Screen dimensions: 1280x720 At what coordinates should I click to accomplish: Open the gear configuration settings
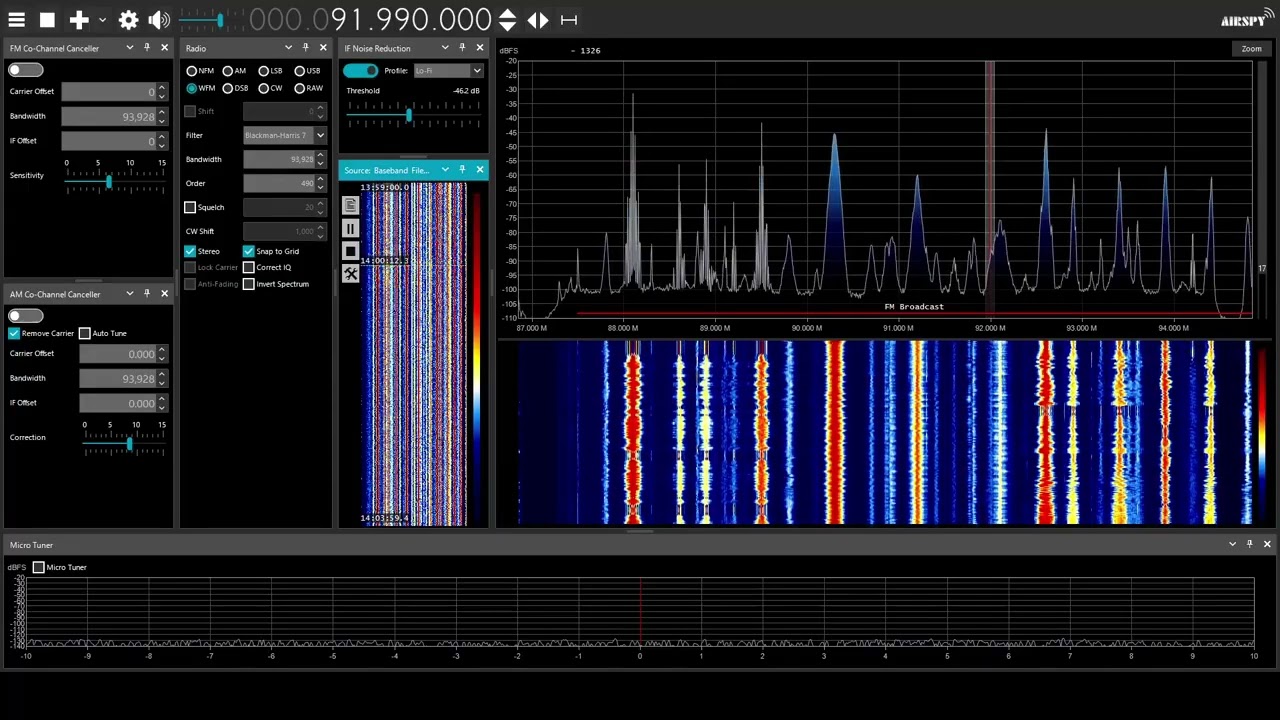pyautogui.click(x=128, y=20)
